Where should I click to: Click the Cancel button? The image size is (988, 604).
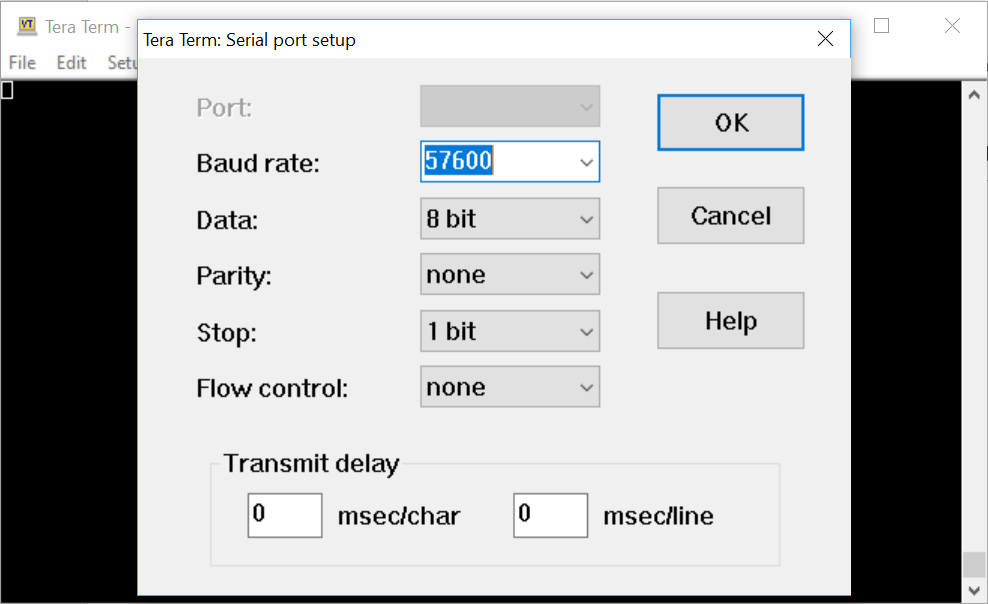point(731,215)
